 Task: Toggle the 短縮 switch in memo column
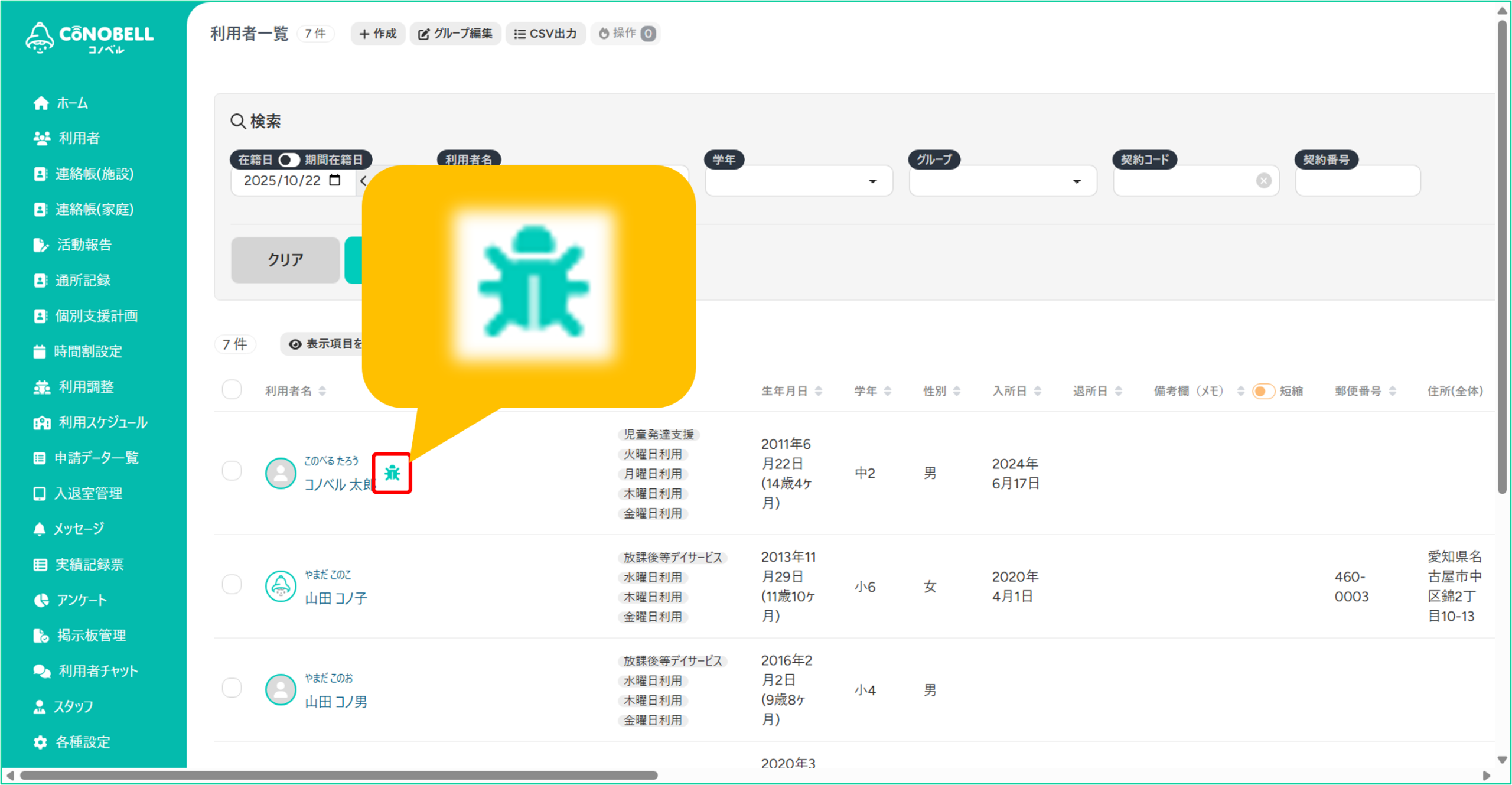[1263, 391]
